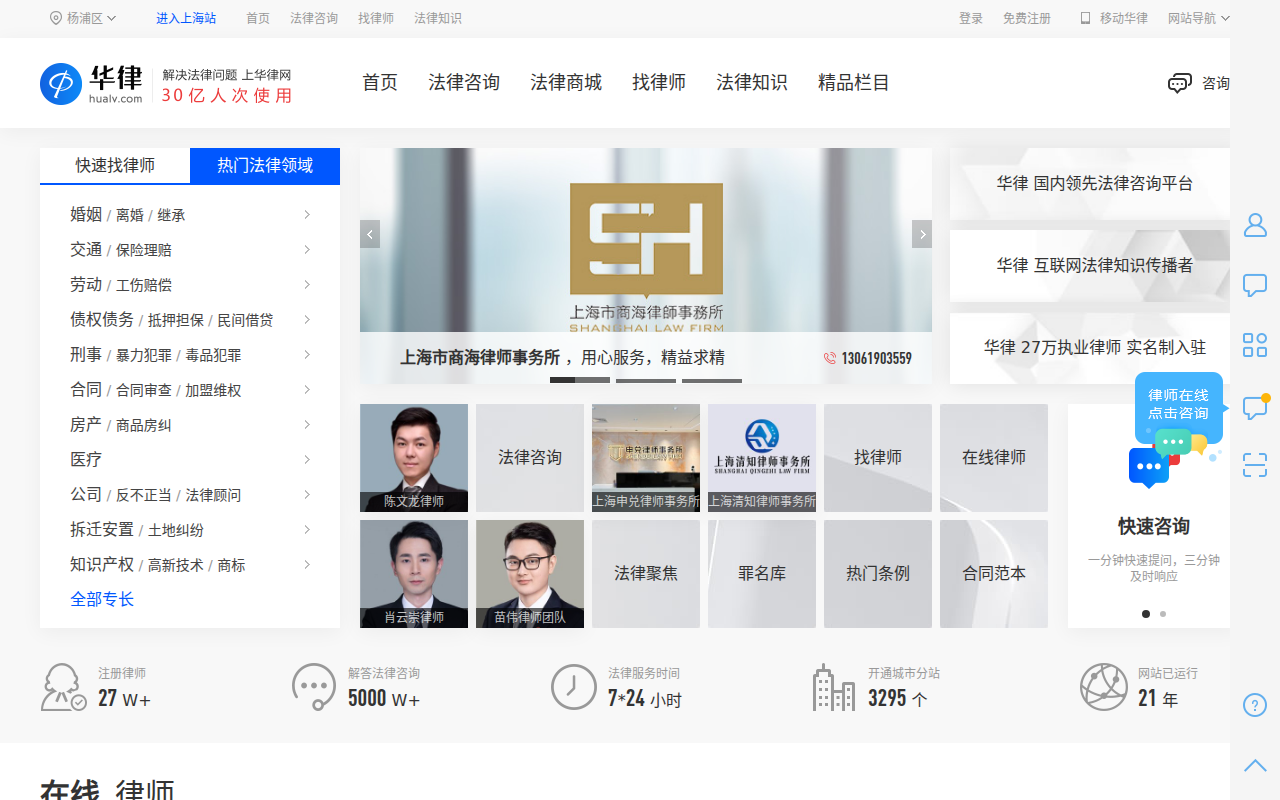This screenshot has width=1280, height=800.
Task: Click the 进入上海站 link
Action: point(186,18)
